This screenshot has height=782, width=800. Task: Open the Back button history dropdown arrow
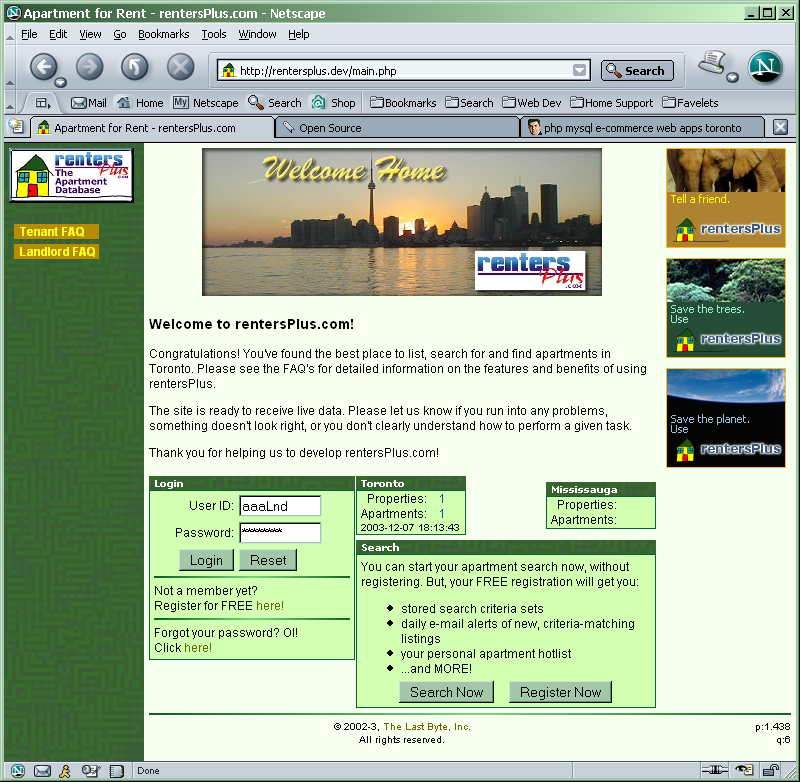tap(61, 82)
